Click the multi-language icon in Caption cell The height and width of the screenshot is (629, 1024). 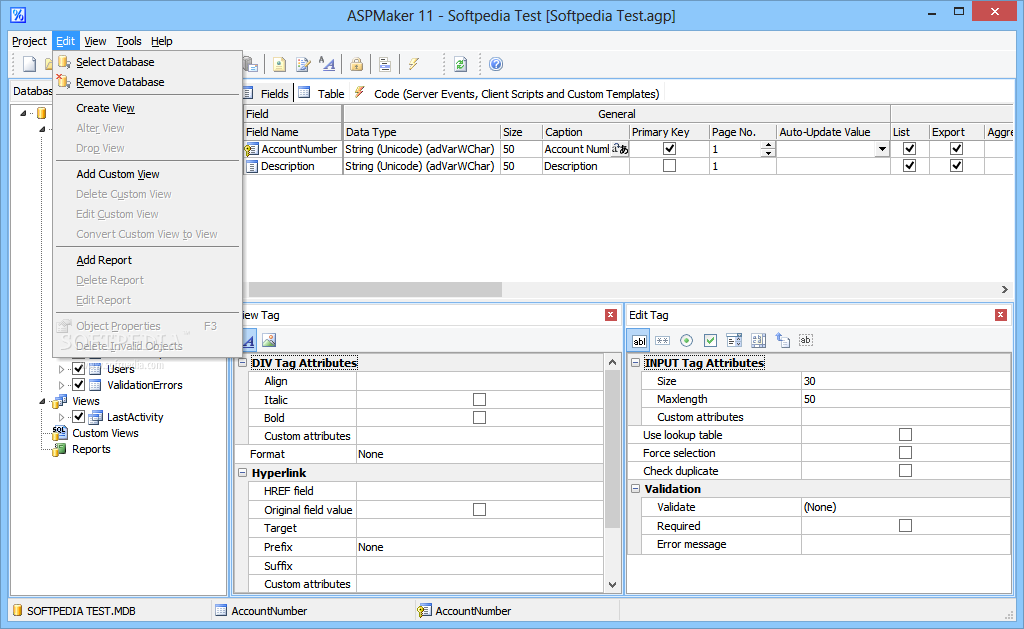(620, 149)
